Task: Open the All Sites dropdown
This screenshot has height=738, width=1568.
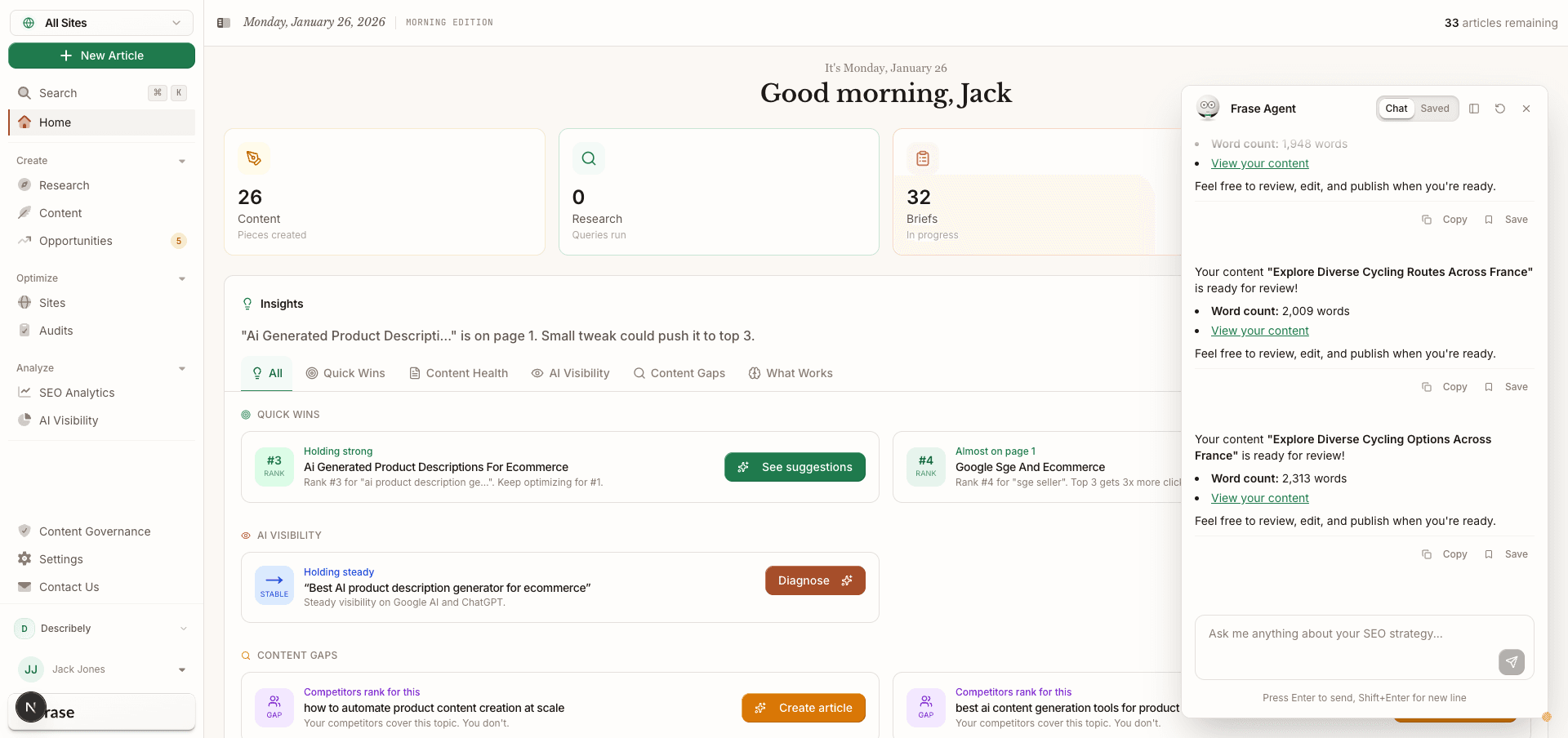Action: pos(101,23)
